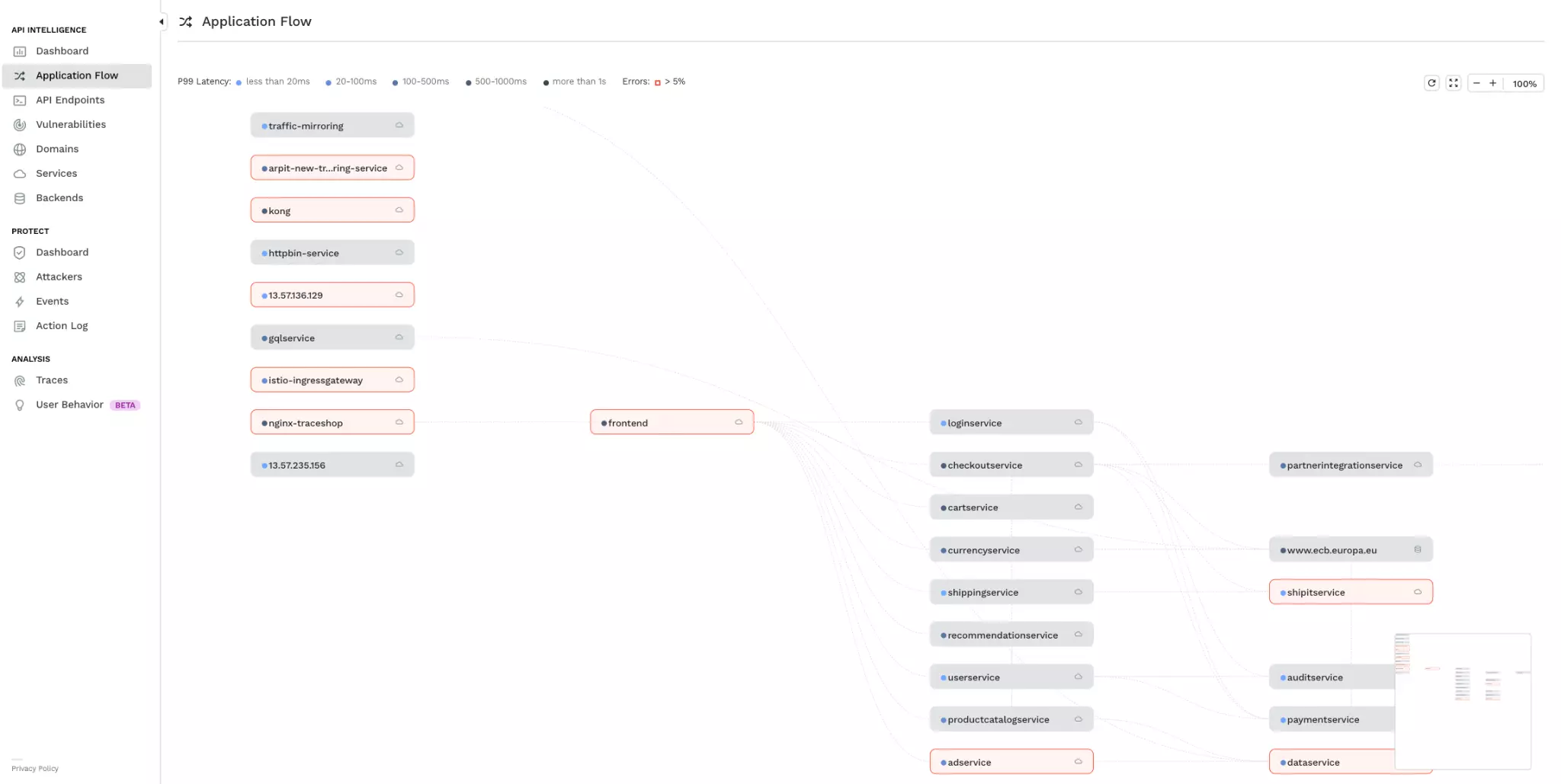
Task: Go to the Vulnerabilities page
Action: click(70, 124)
